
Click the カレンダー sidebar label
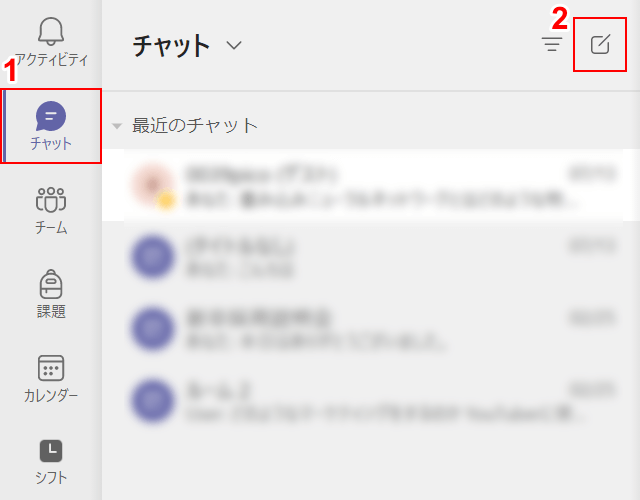[51, 396]
